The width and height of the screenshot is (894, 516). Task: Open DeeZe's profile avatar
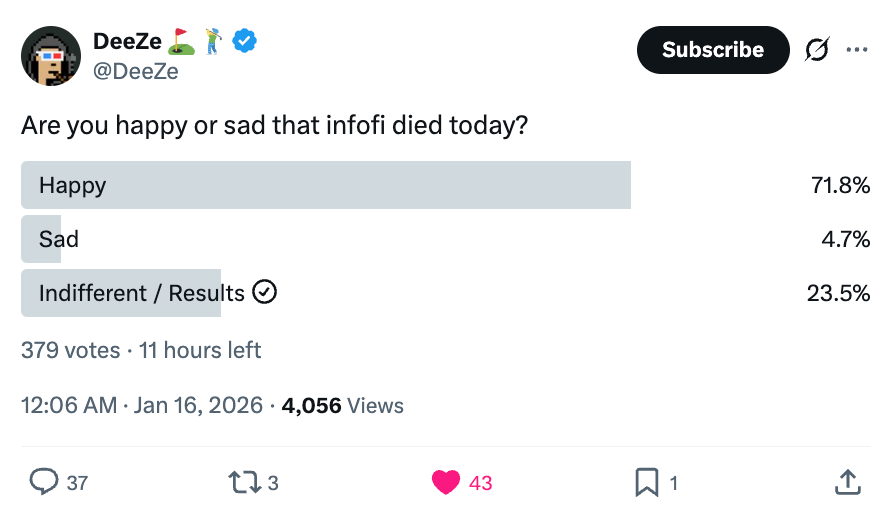pos(50,55)
